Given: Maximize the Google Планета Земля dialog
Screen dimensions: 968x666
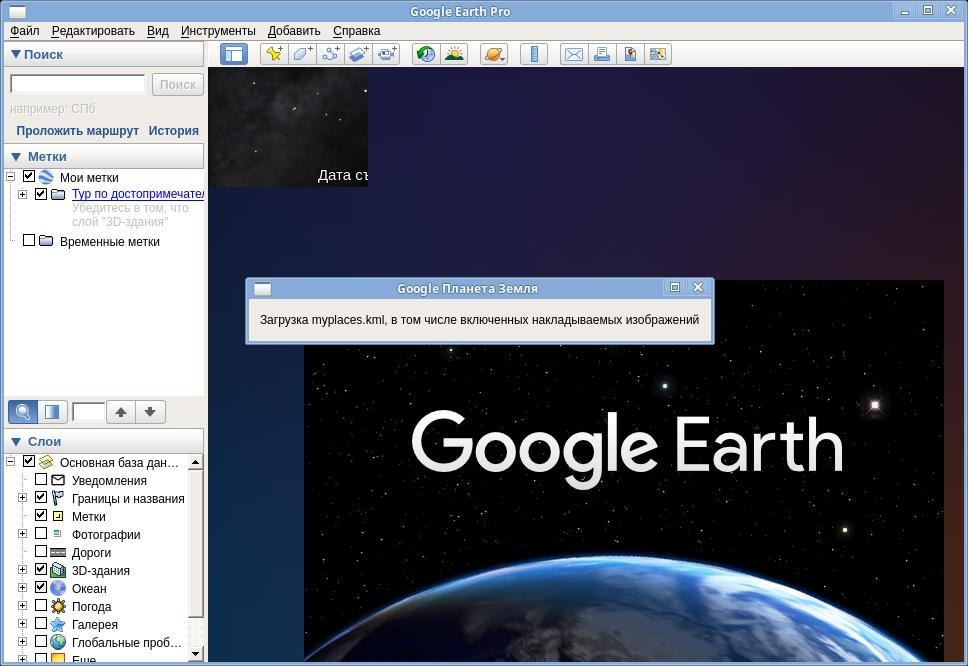Looking at the screenshot, I should 675,287.
